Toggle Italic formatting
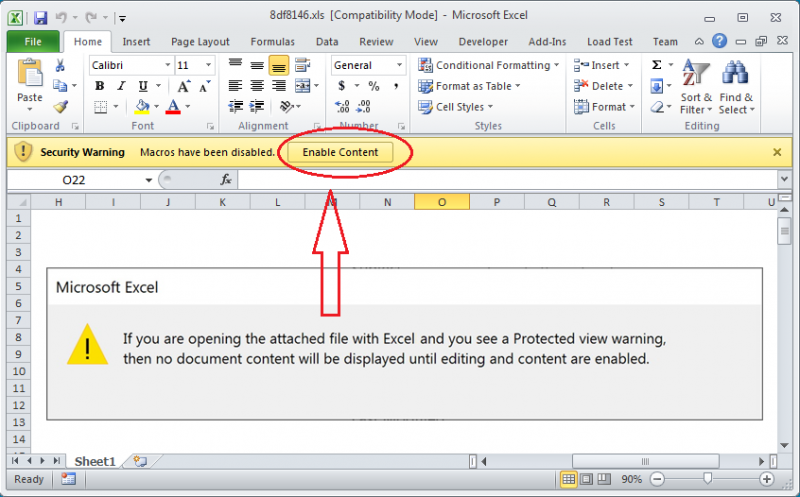The height and width of the screenshot is (497, 800). click(122, 86)
